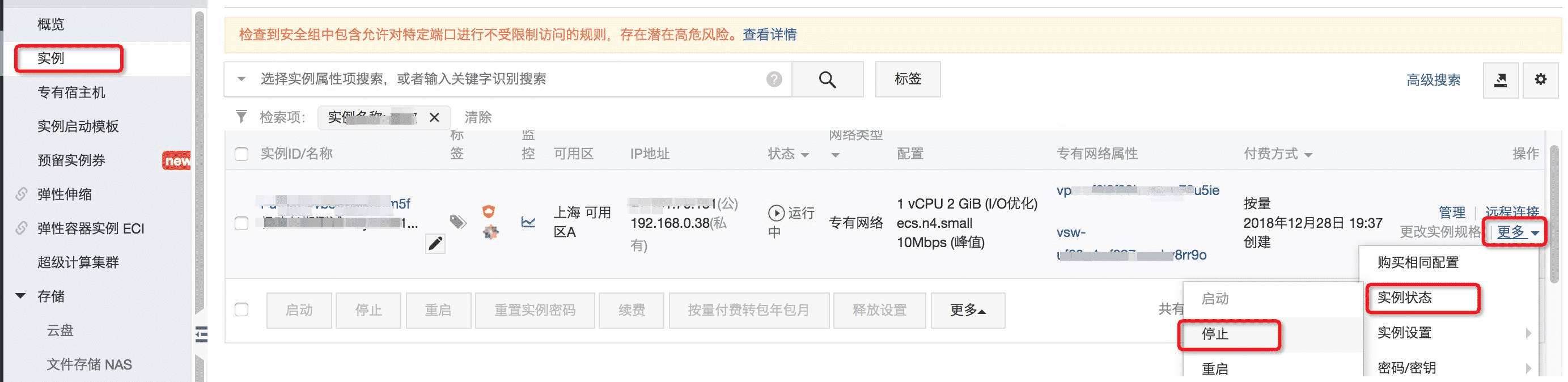Tick the checkbox in bottom action bar
The image size is (1568, 382).
point(241,309)
